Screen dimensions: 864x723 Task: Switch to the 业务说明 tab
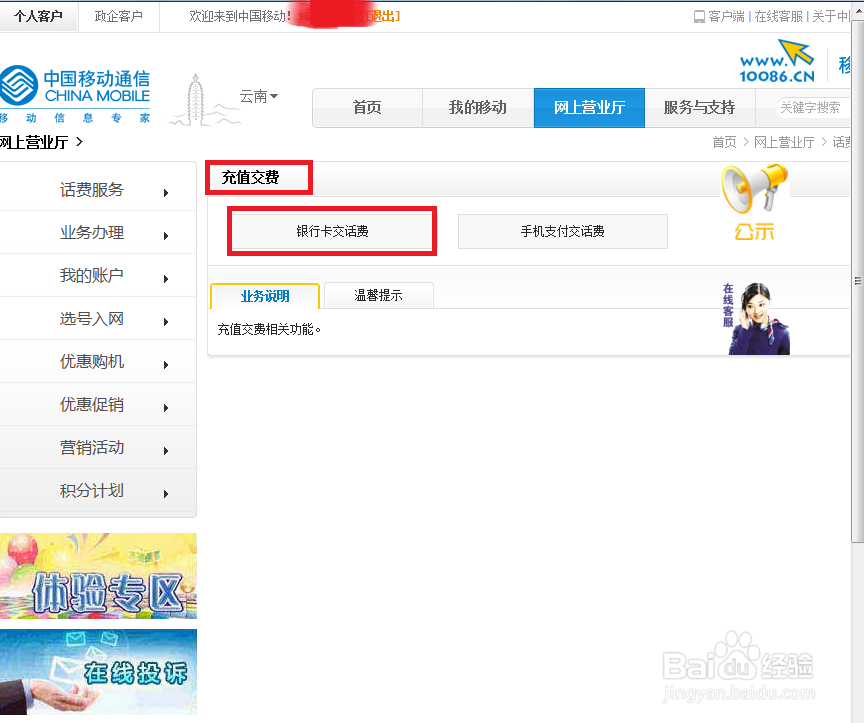[264, 295]
